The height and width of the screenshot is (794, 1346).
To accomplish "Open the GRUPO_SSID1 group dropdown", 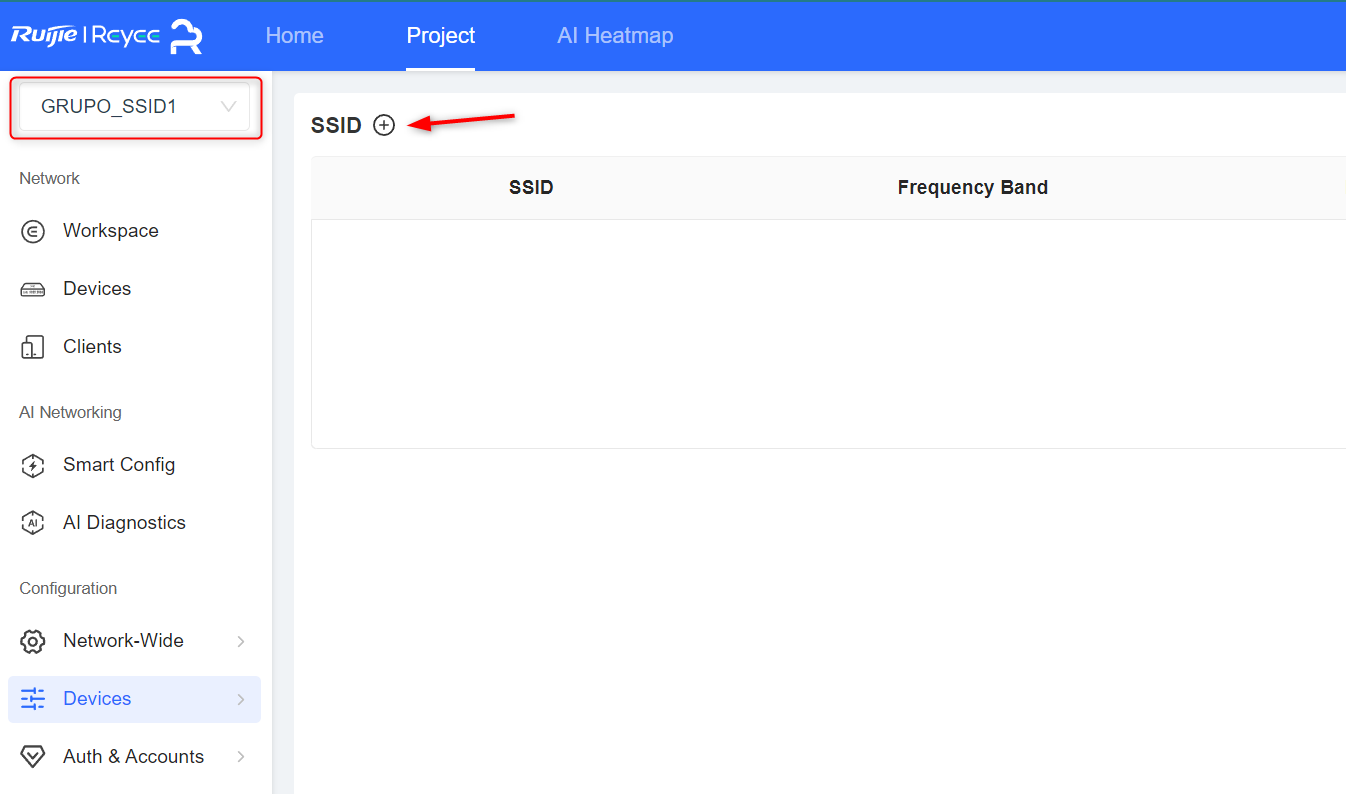I will (135, 107).
